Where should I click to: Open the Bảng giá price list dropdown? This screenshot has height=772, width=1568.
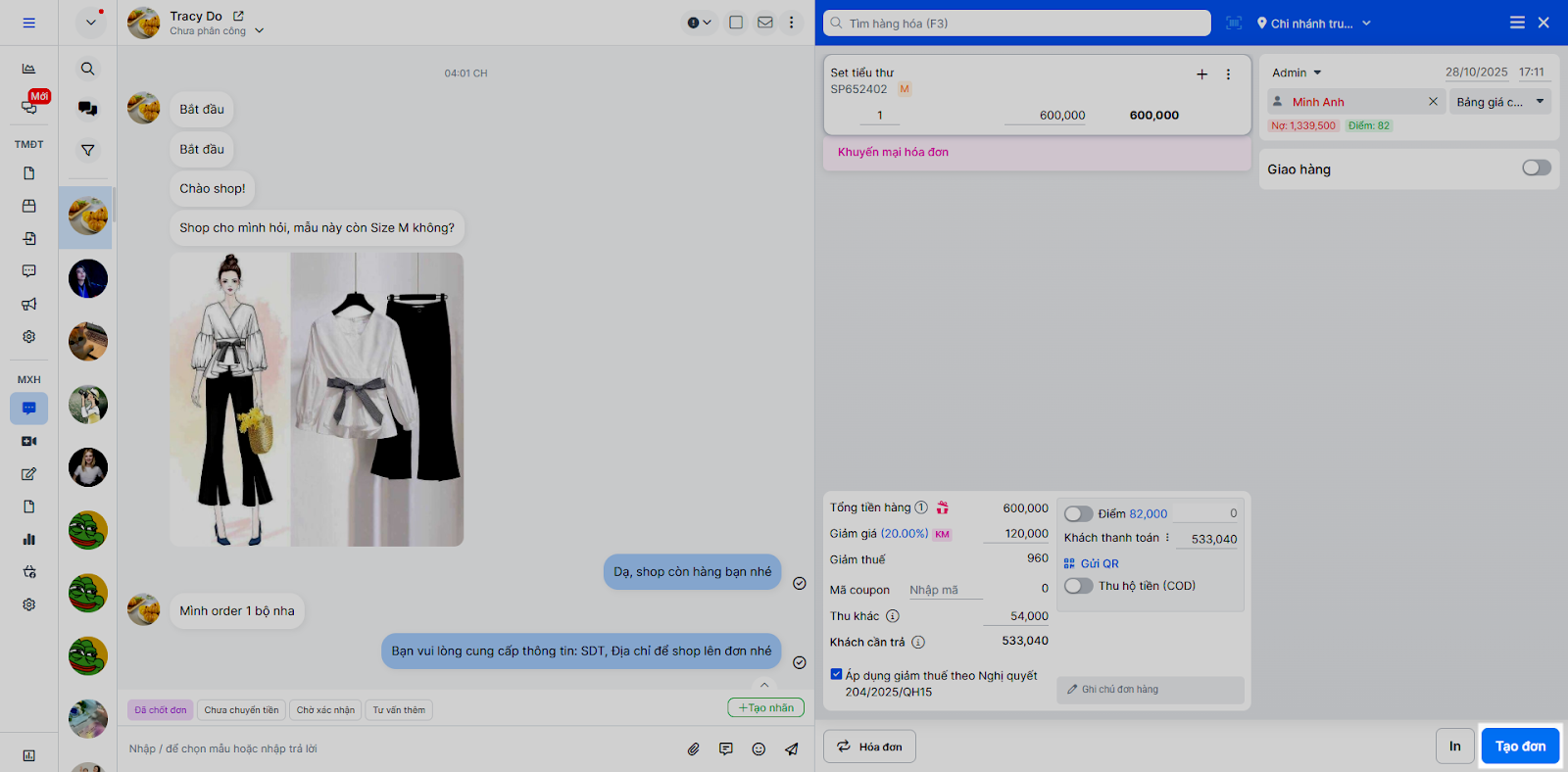[1500, 102]
